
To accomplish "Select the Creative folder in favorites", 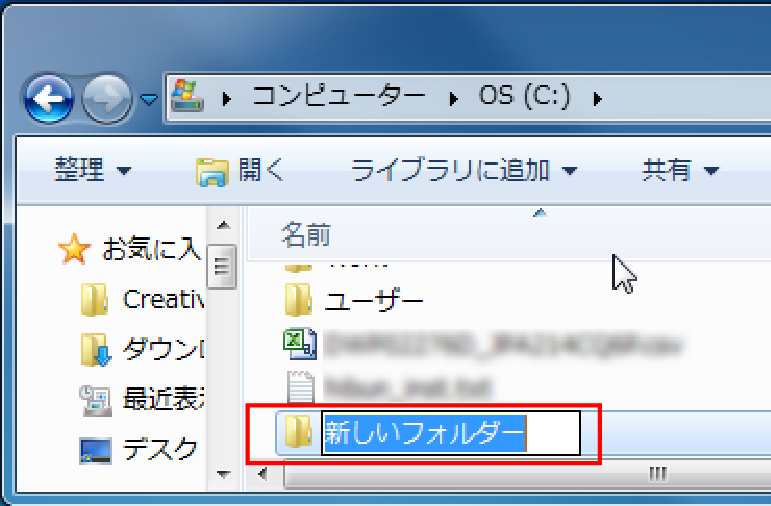I will [x=162, y=299].
